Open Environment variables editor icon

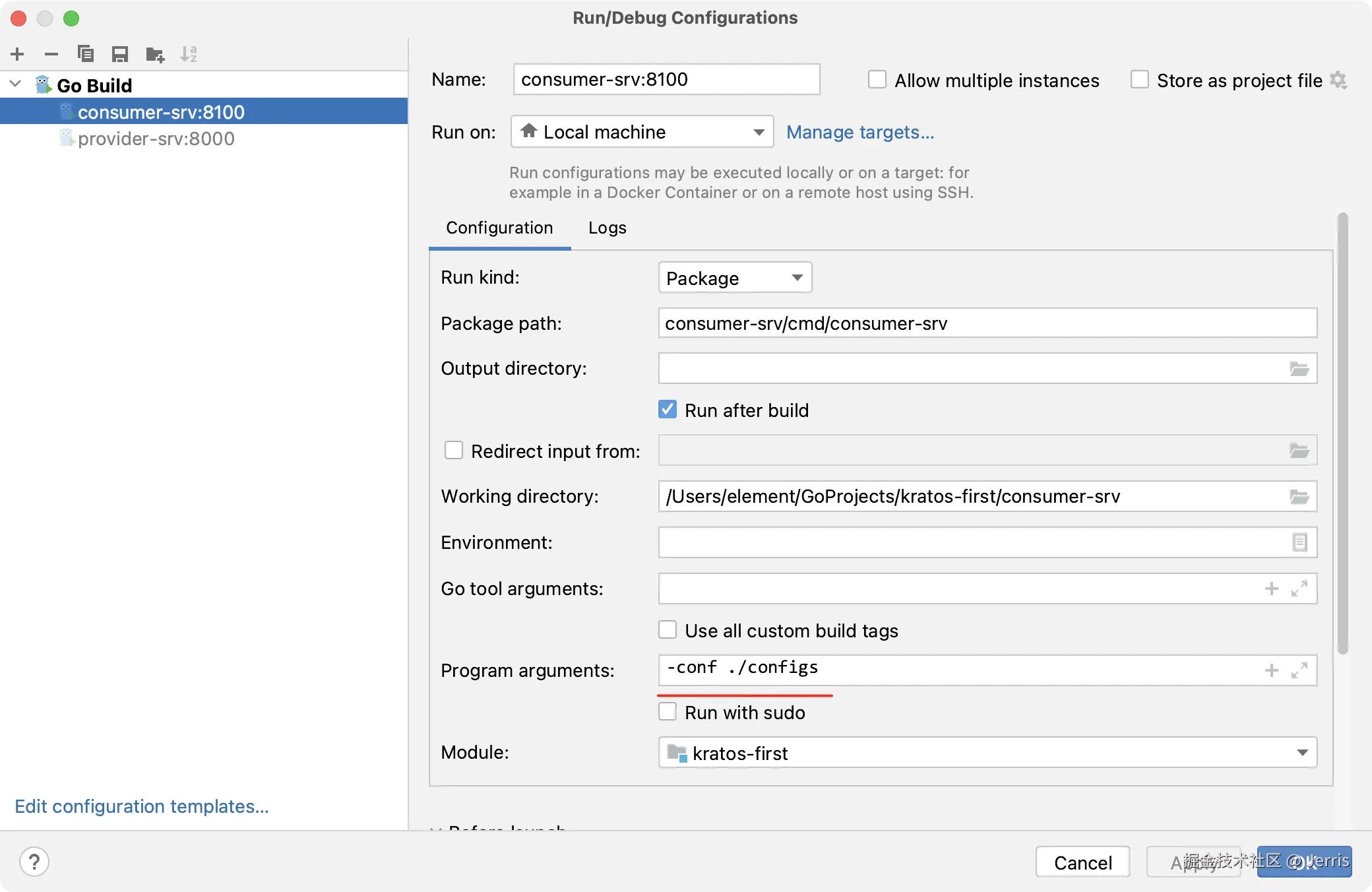click(1299, 542)
